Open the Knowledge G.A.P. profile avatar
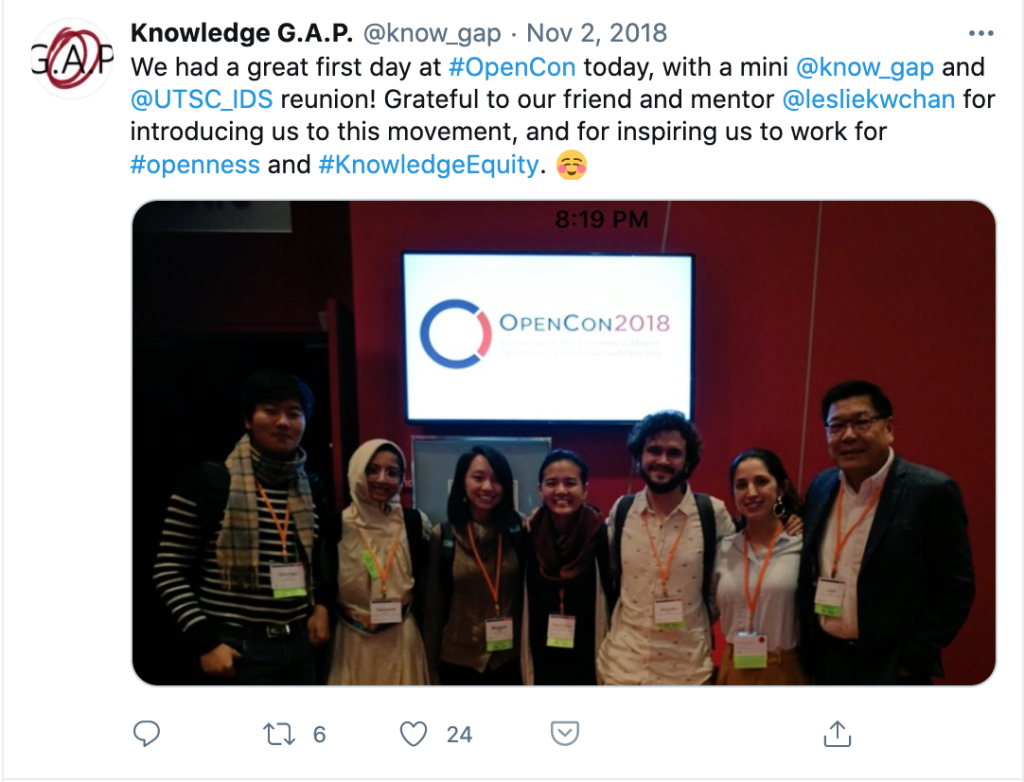 pyautogui.click(x=72, y=59)
